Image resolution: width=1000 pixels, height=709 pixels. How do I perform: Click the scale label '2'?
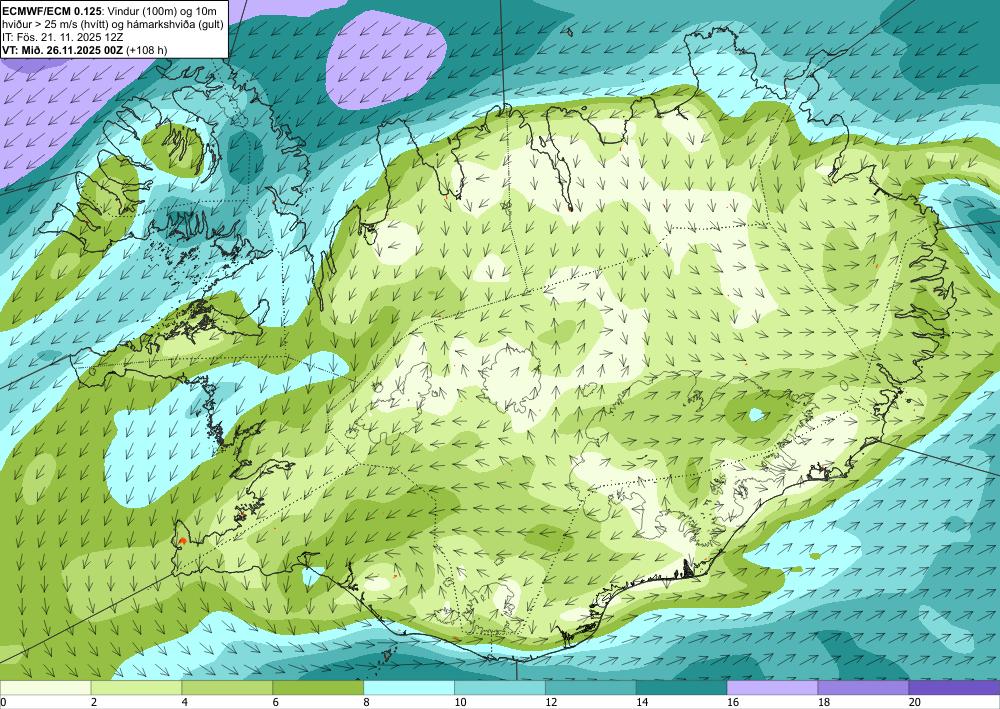click(94, 703)
